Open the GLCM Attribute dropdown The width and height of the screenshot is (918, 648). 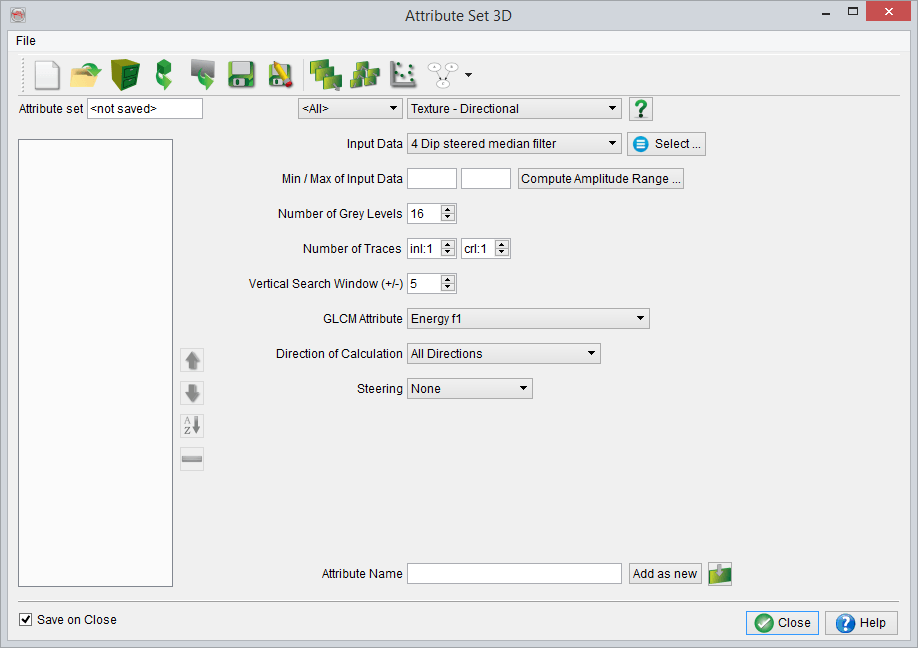[x=528, y=319]
